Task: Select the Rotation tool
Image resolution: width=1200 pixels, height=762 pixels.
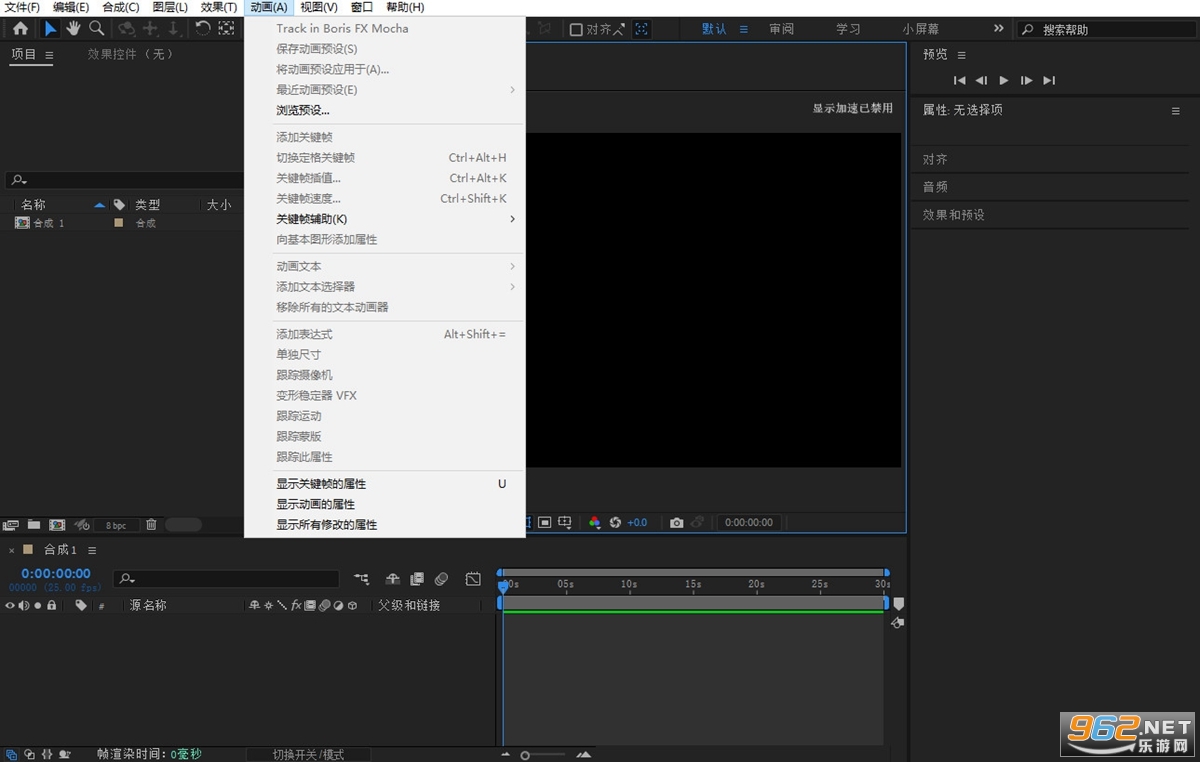Action: [203, 29]
